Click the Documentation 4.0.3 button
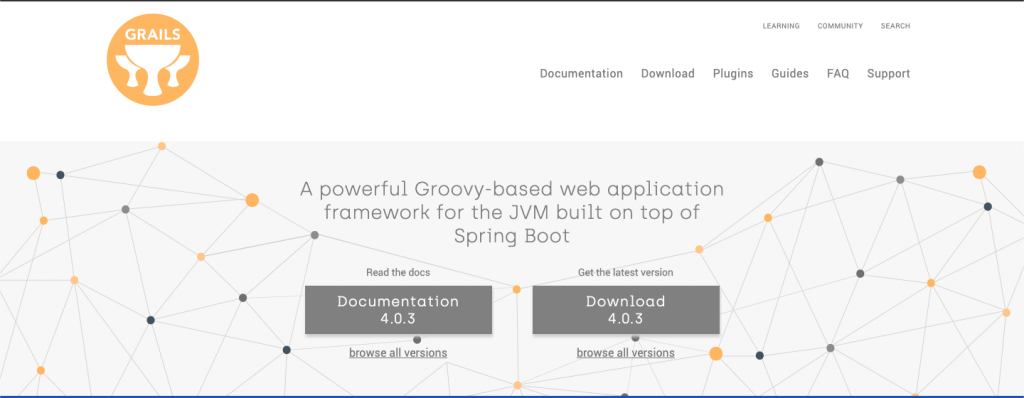 [398, 310]
